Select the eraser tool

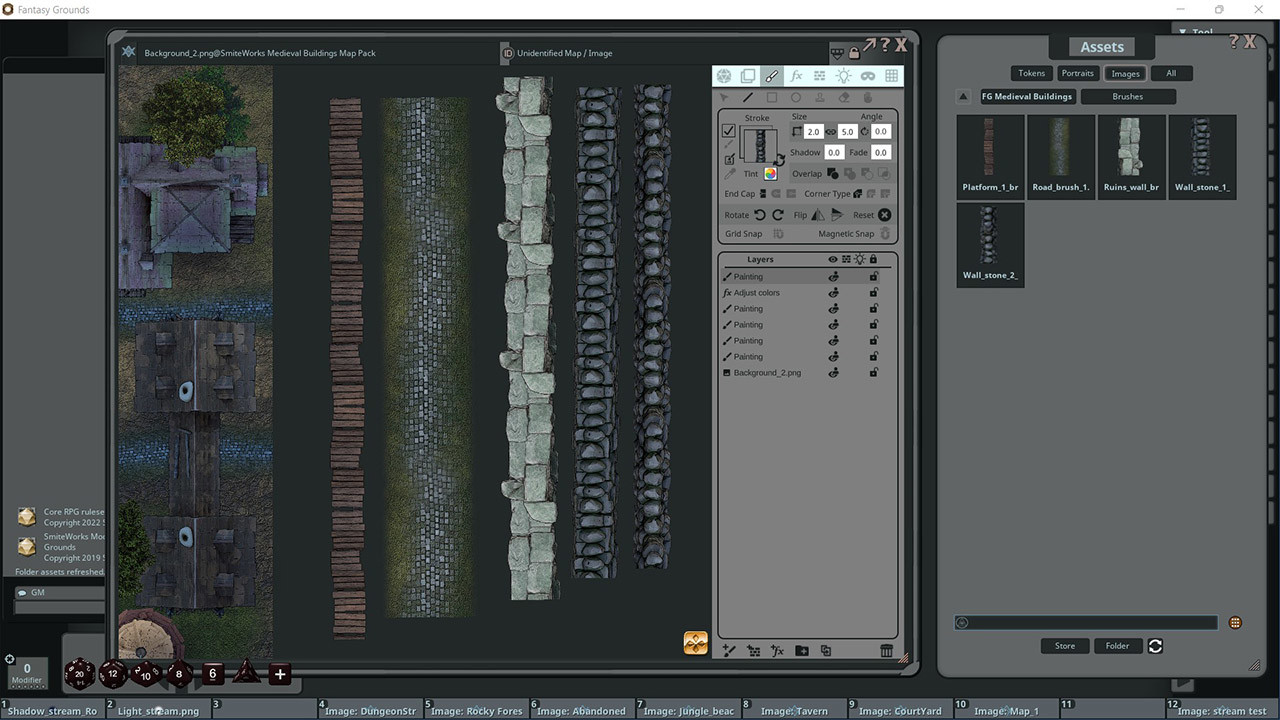point(843,97)
